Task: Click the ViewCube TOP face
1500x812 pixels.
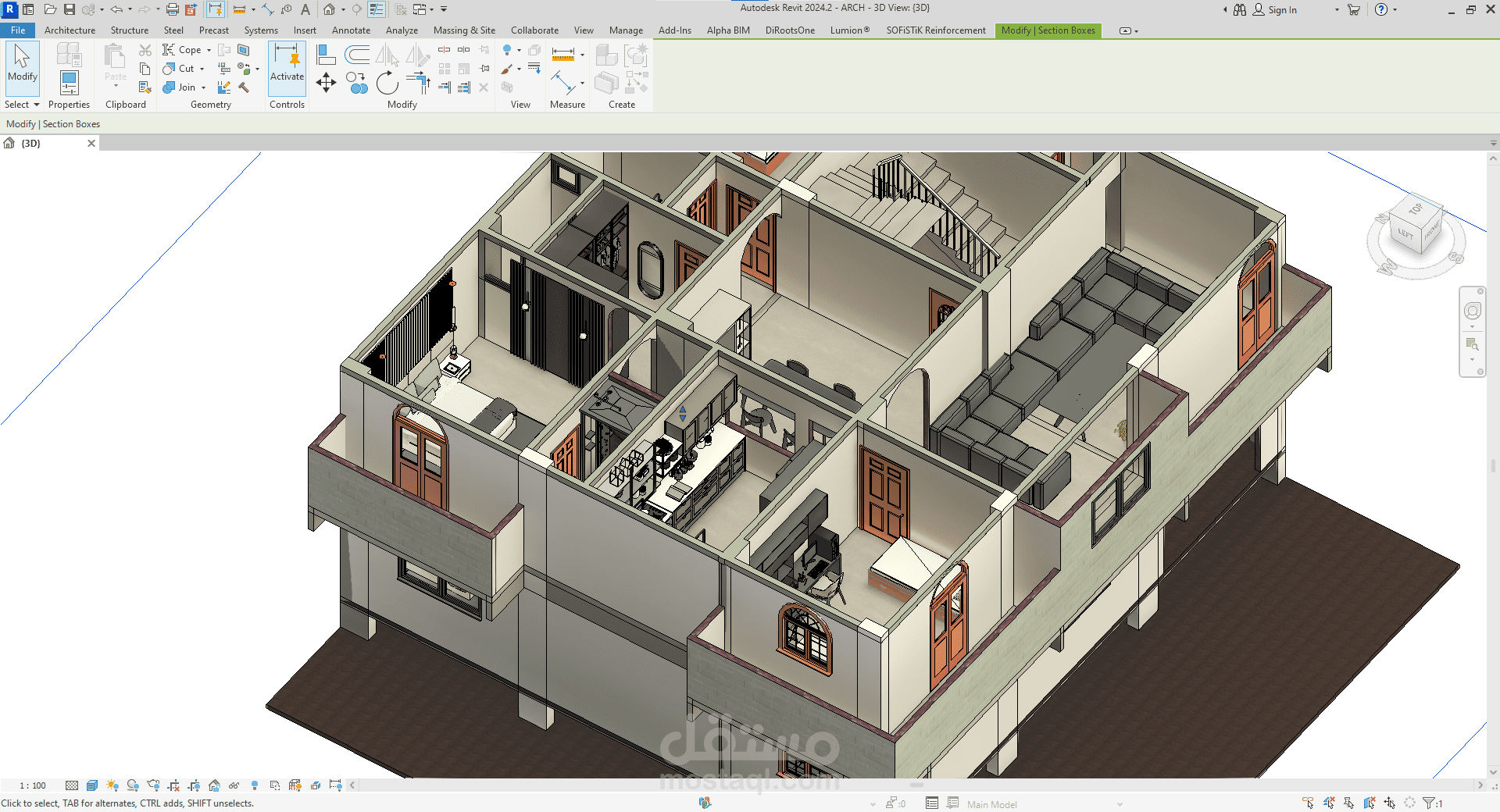Action: click(x=1416, y=209)
